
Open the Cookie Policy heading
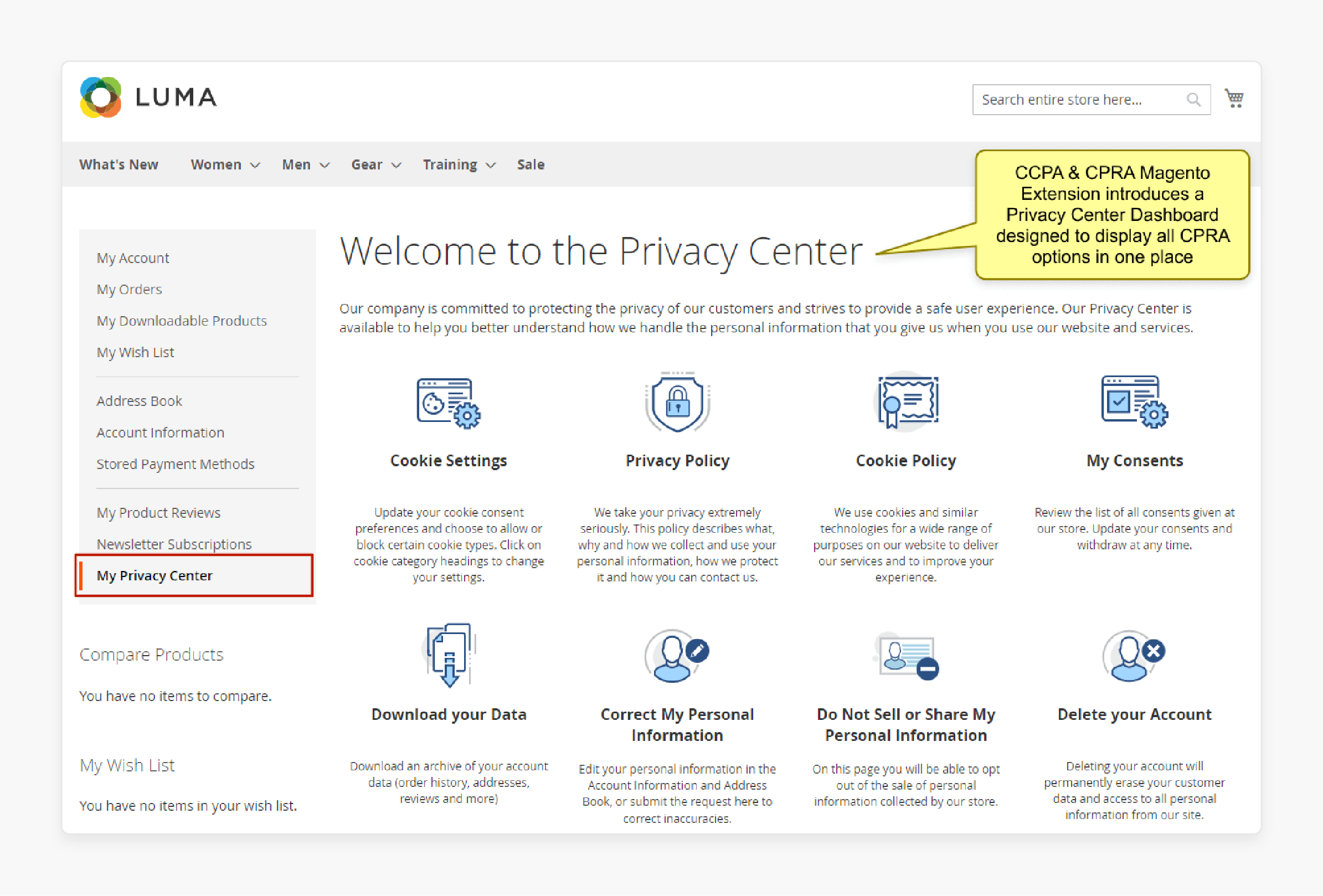click(907, 461)
